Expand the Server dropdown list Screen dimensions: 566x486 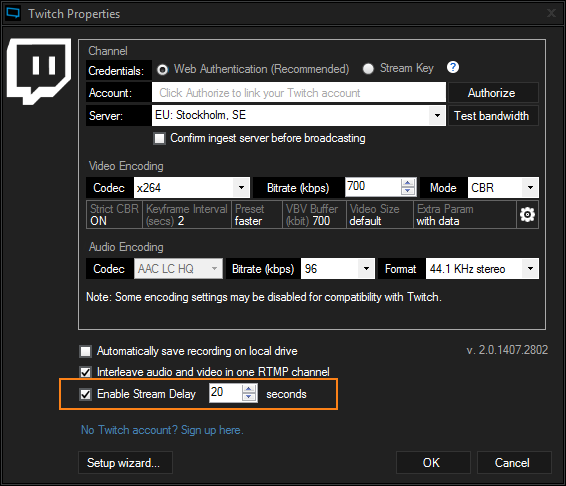(x=437, y=116)
